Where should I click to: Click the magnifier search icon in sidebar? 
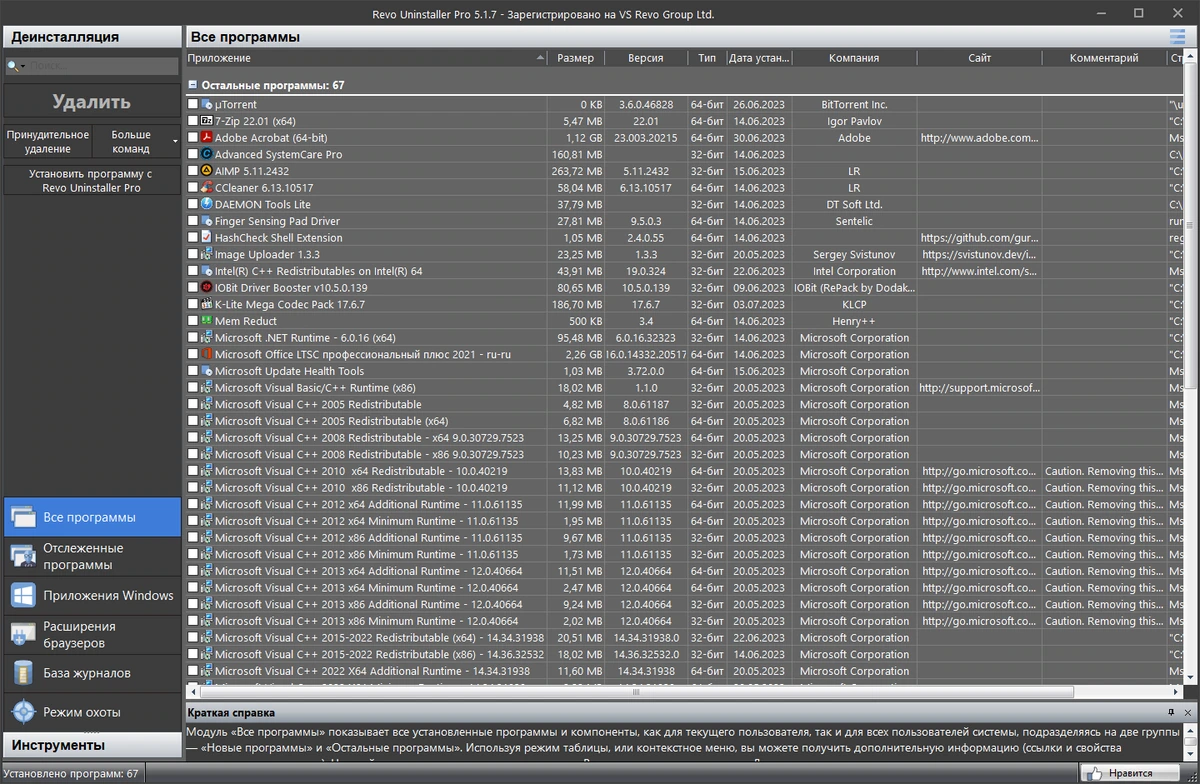12,66
